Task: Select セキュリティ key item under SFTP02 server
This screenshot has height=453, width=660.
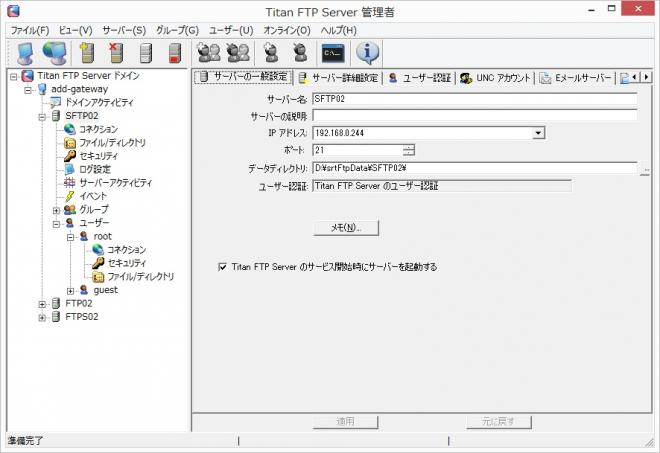Action: point(98,156)
